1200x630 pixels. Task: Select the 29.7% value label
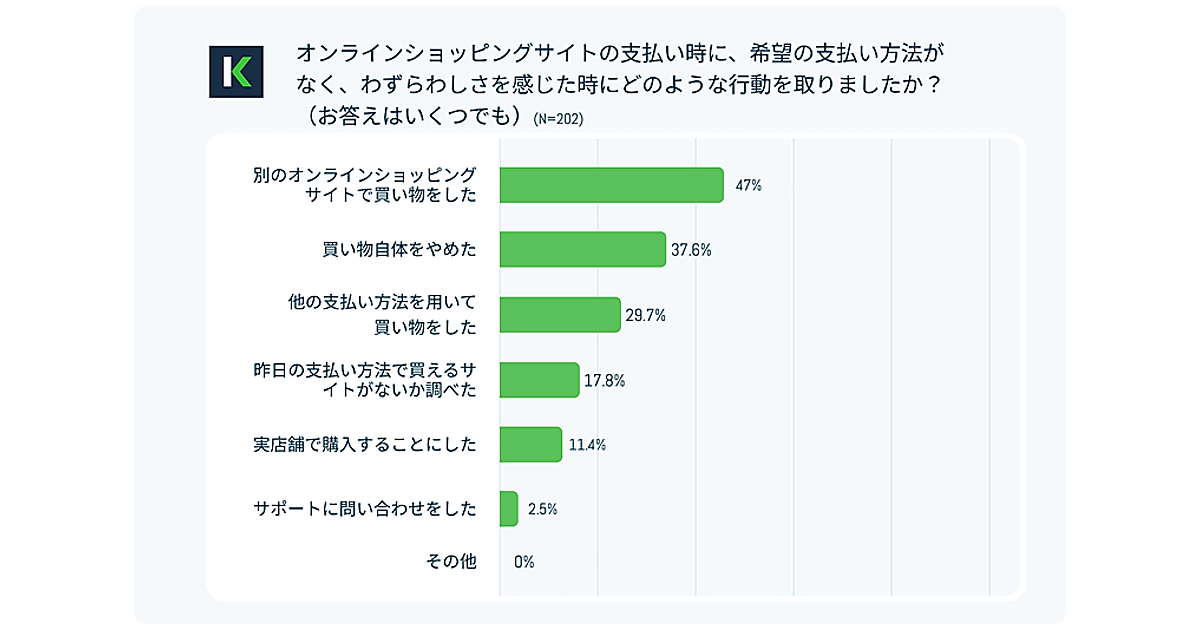pos(646,315)
